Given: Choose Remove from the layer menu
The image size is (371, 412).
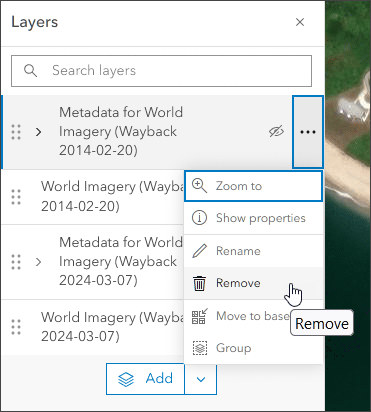Looking at the screenshot, I should point(253,283).
